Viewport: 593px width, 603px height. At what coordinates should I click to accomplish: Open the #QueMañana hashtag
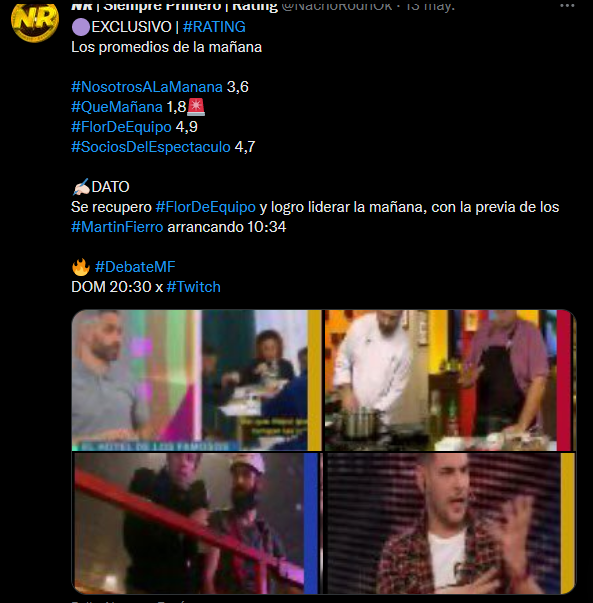(x=117, y=107)
